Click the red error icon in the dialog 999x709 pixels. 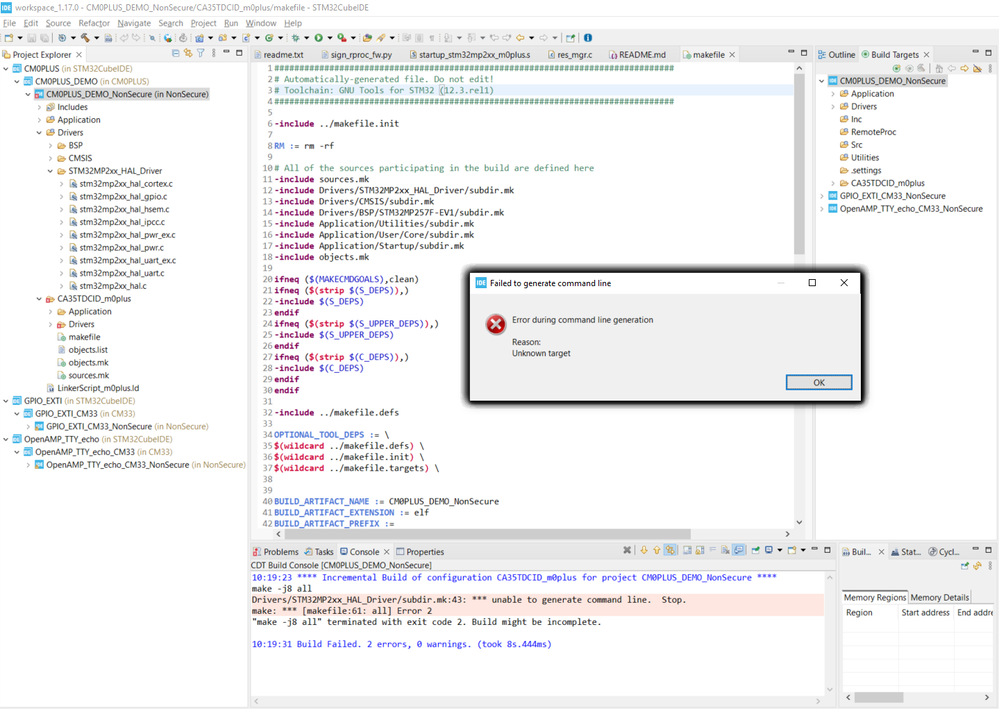pos(496,325)
